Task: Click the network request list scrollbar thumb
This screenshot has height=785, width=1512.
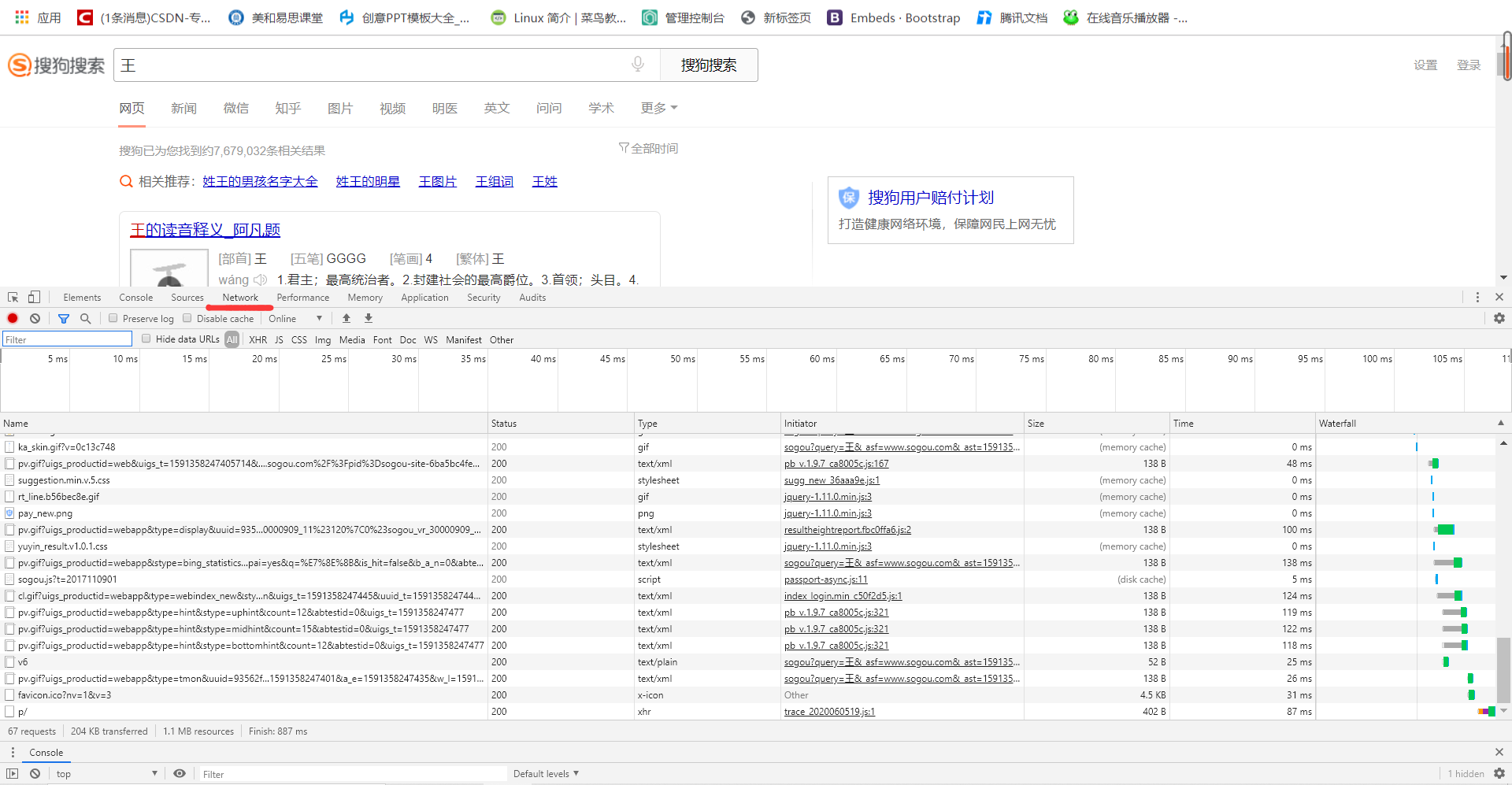Action: pos(1503,669)
